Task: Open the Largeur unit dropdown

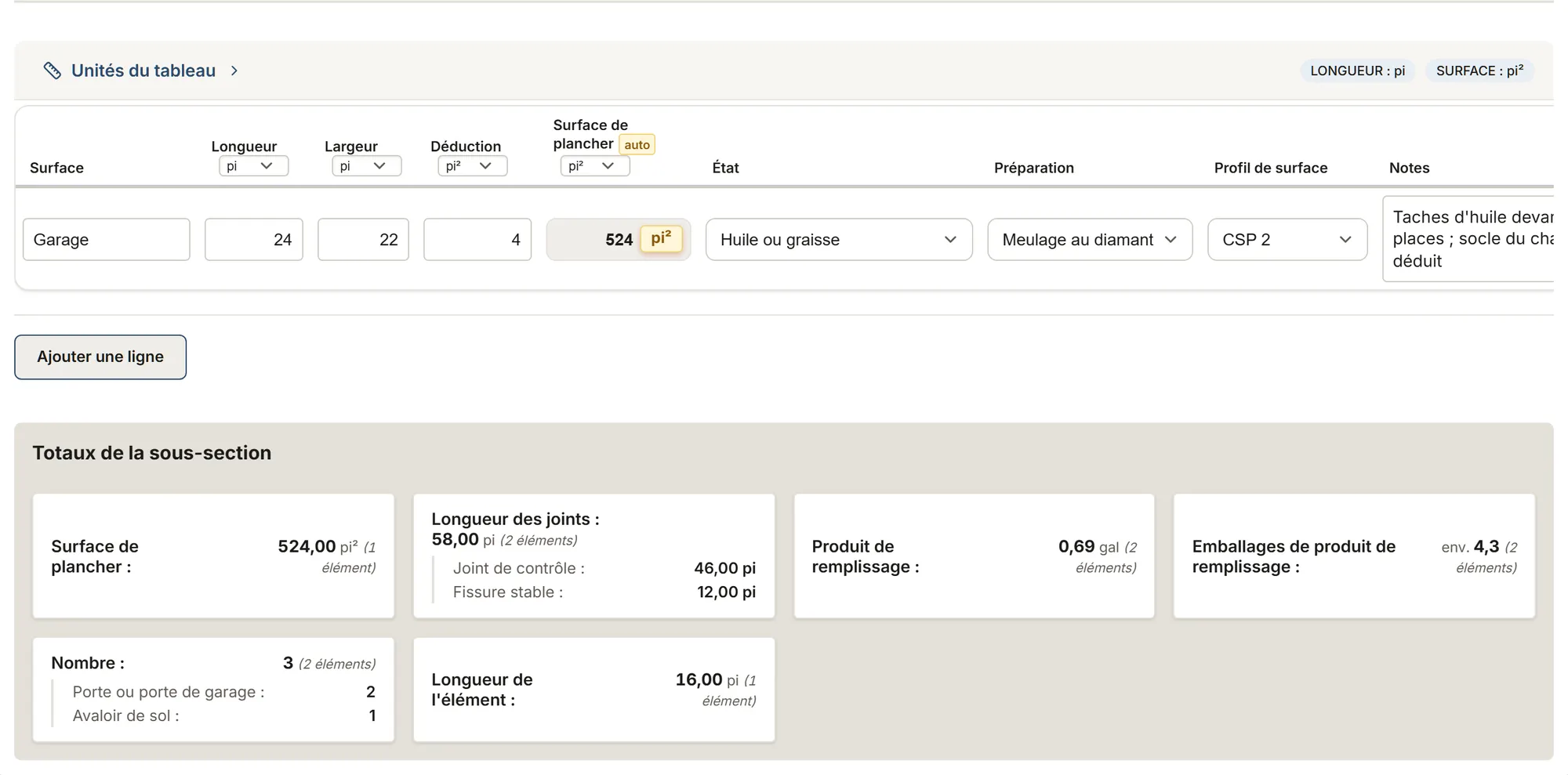Action: 366,166
